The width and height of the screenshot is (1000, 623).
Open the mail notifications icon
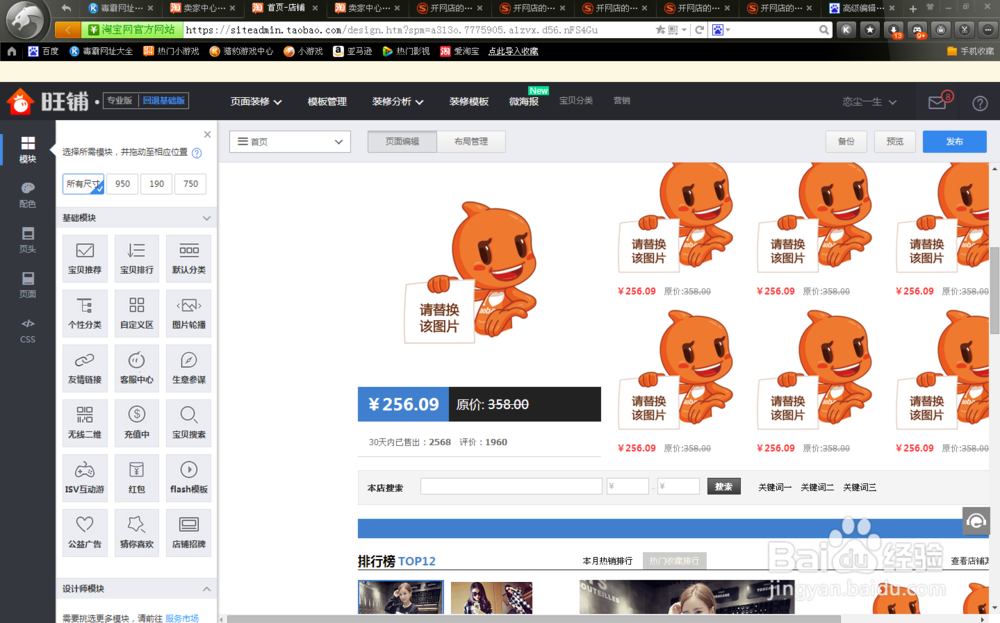[939, 101]
